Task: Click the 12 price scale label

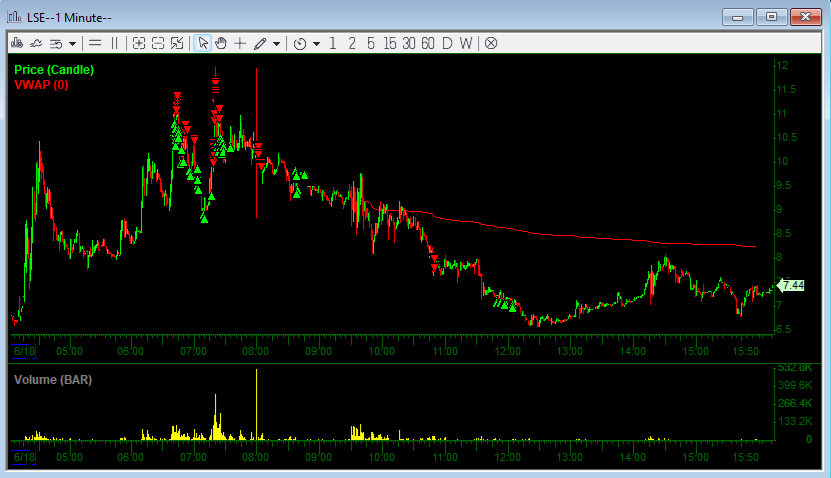Action: tap(782, 66)
